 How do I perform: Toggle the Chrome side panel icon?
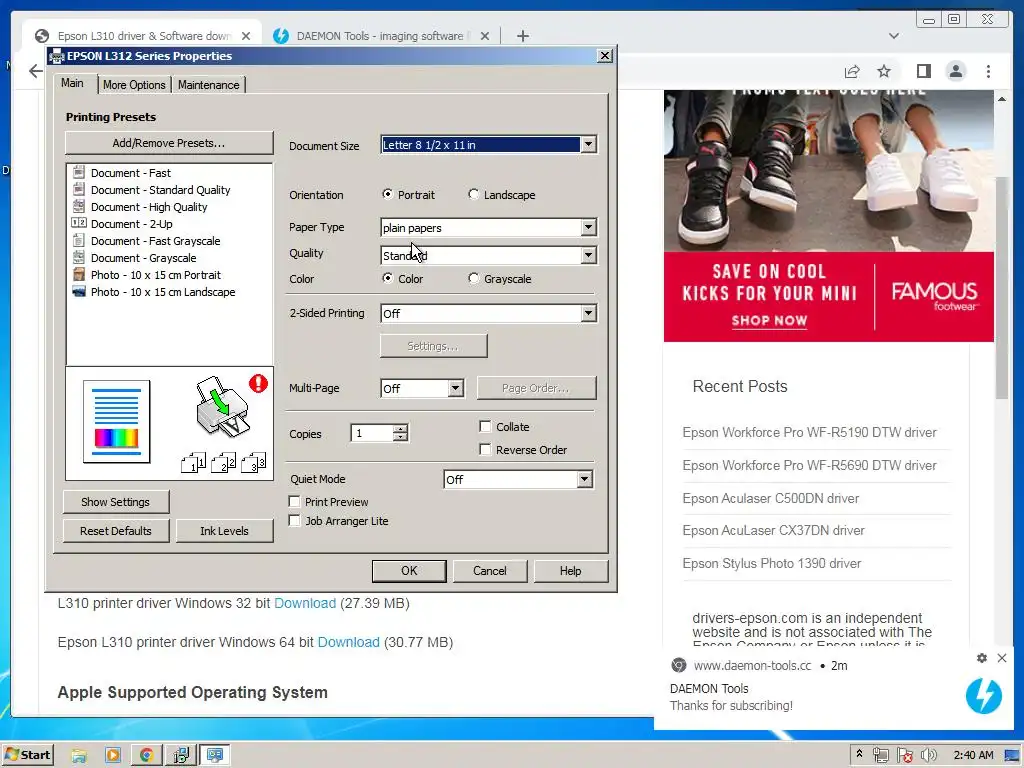[x=923, y=71]
